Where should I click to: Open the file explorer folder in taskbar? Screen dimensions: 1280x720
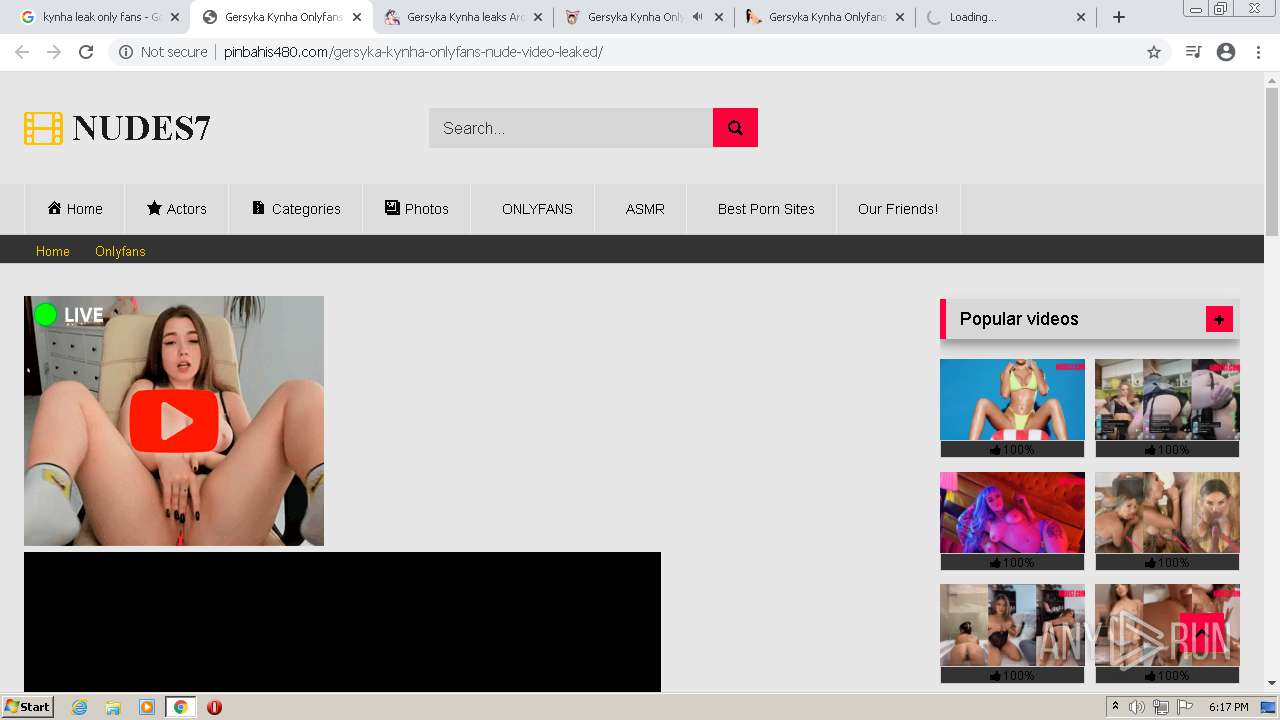[x=113, y=707]
